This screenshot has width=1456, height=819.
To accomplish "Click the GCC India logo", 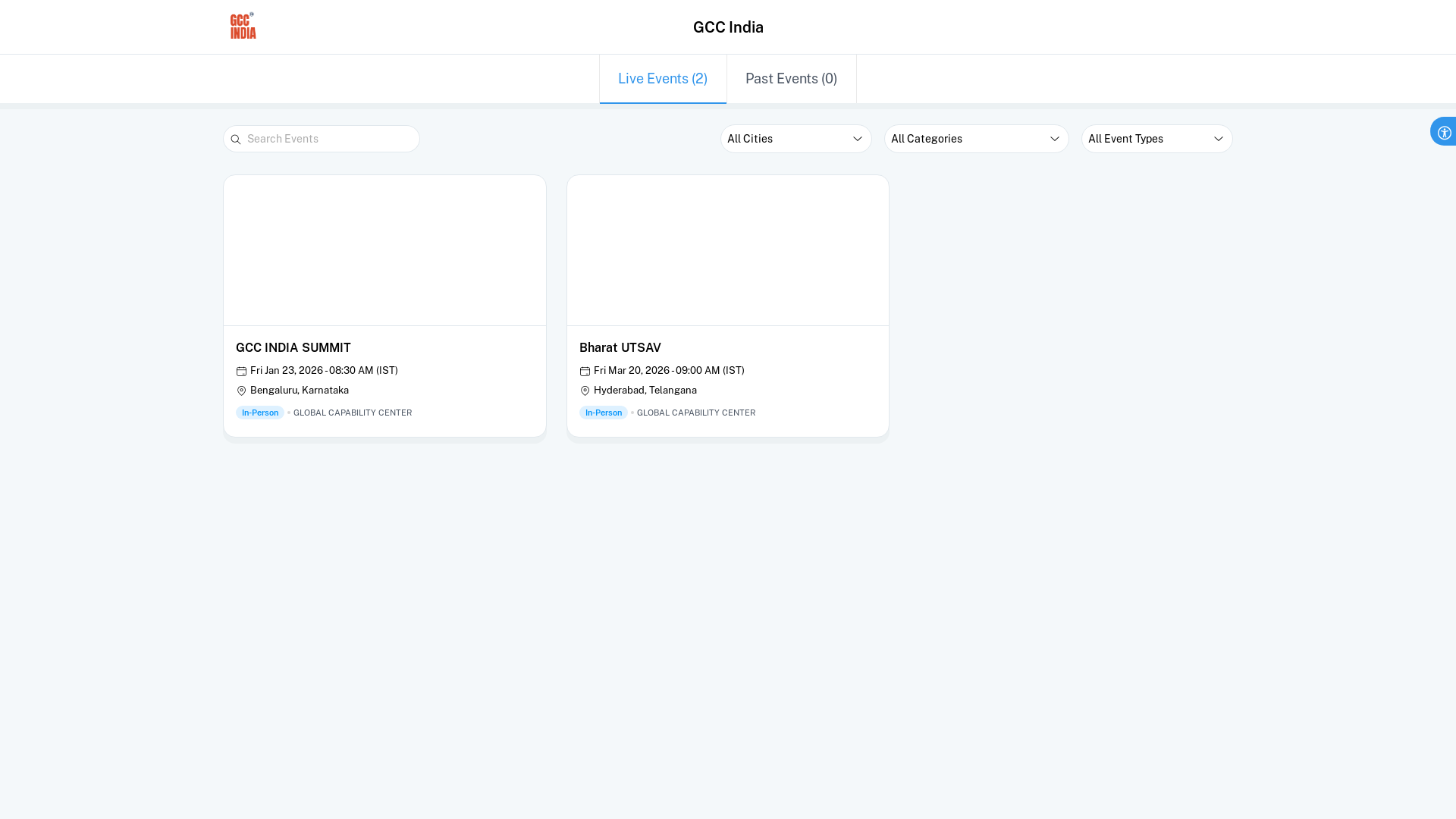I will tap(243, 26).
